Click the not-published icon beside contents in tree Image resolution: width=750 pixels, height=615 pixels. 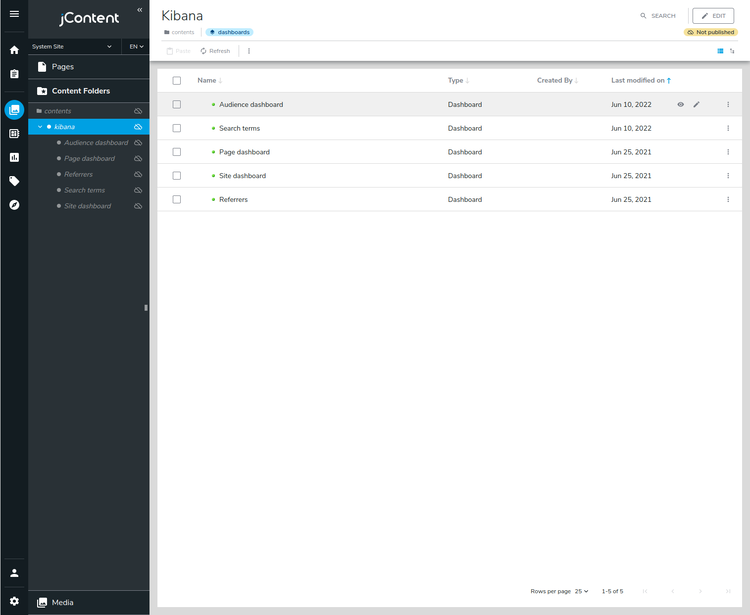pyautogui.click(x=138, y=111)
